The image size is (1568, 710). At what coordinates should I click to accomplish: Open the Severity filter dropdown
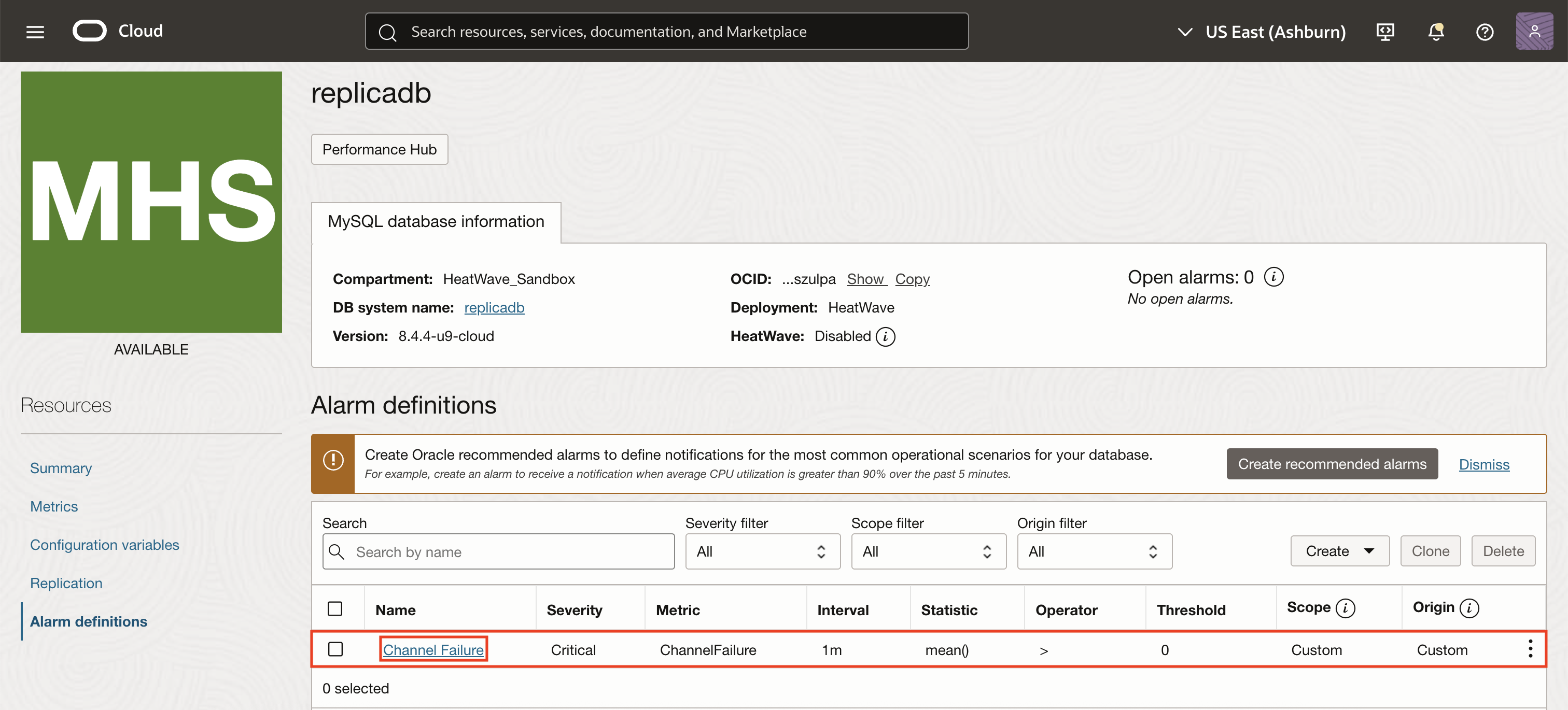(x=763, y=551)
